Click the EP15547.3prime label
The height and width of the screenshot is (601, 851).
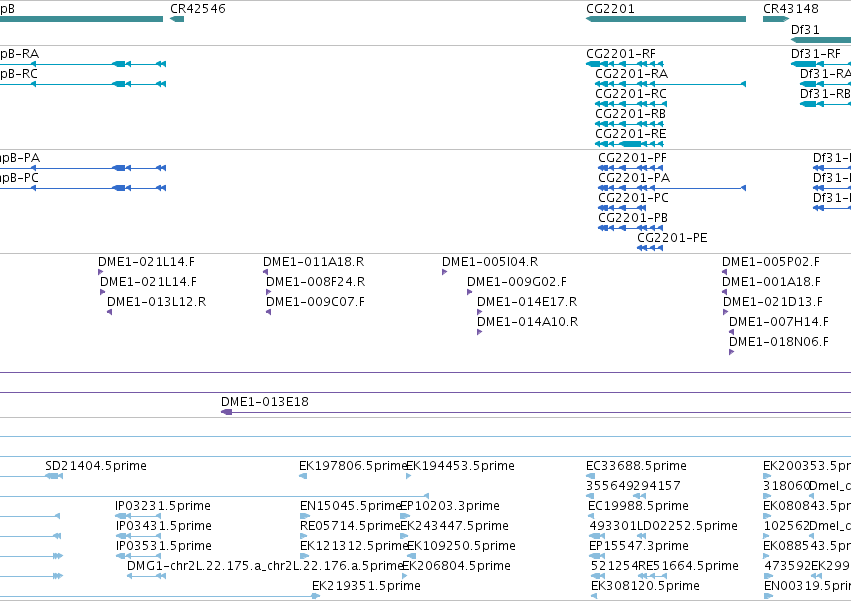(639, 546)
